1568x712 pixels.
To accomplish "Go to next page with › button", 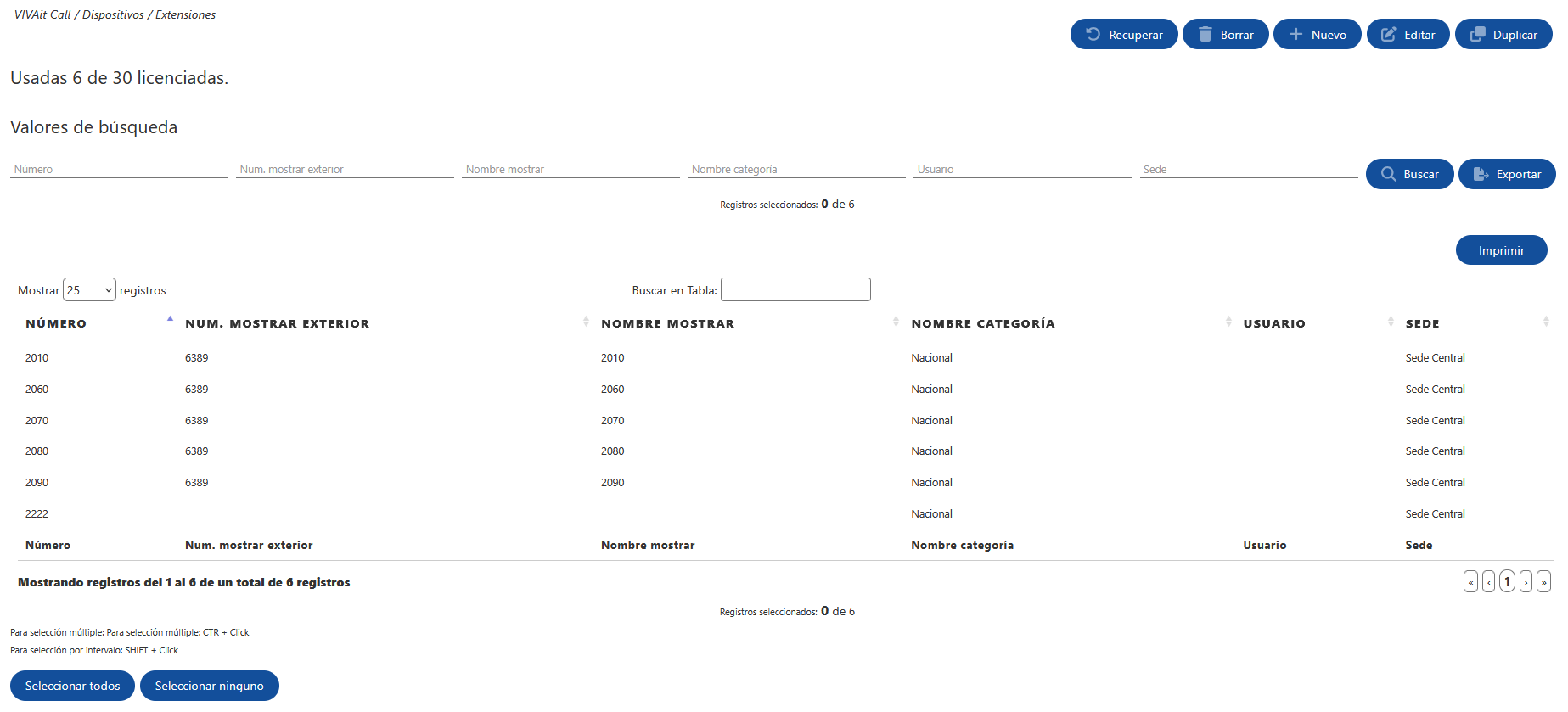I will (x=1526, y=581).
